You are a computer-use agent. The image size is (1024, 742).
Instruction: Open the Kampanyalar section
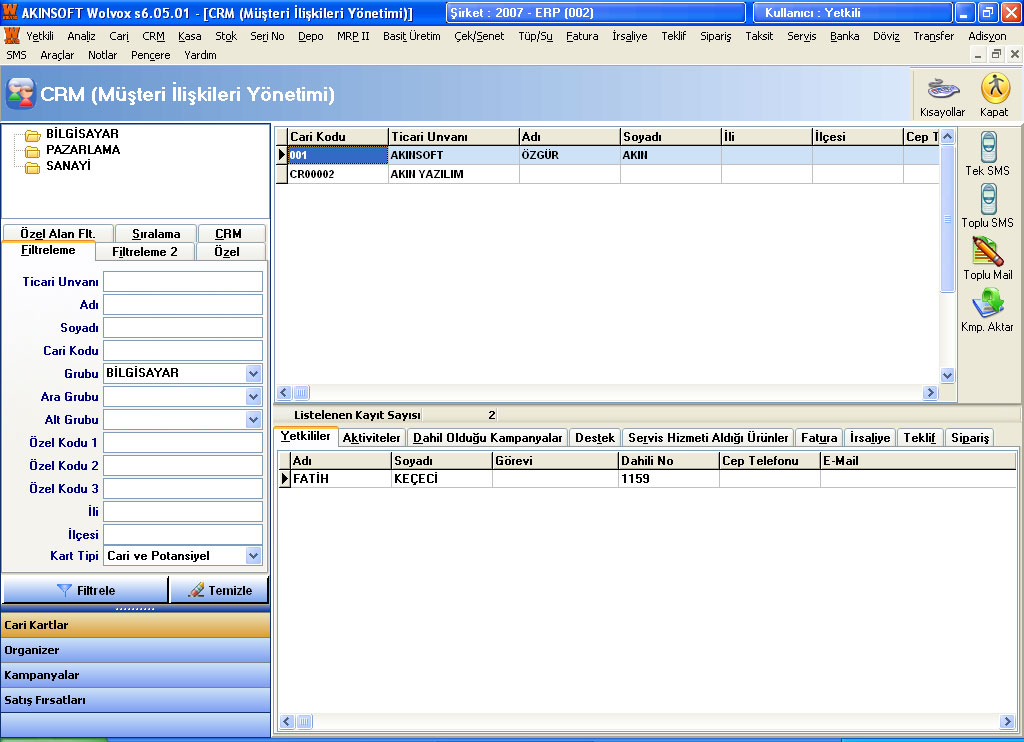point(135,675)
